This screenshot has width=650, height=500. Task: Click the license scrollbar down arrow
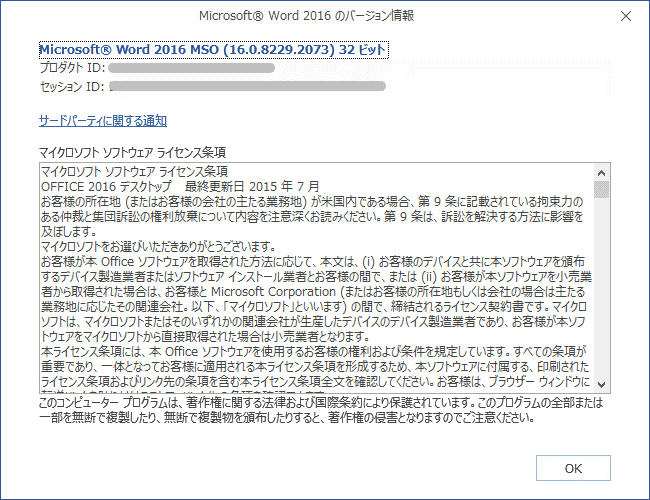pyautogui.click(x=601, y=384)
